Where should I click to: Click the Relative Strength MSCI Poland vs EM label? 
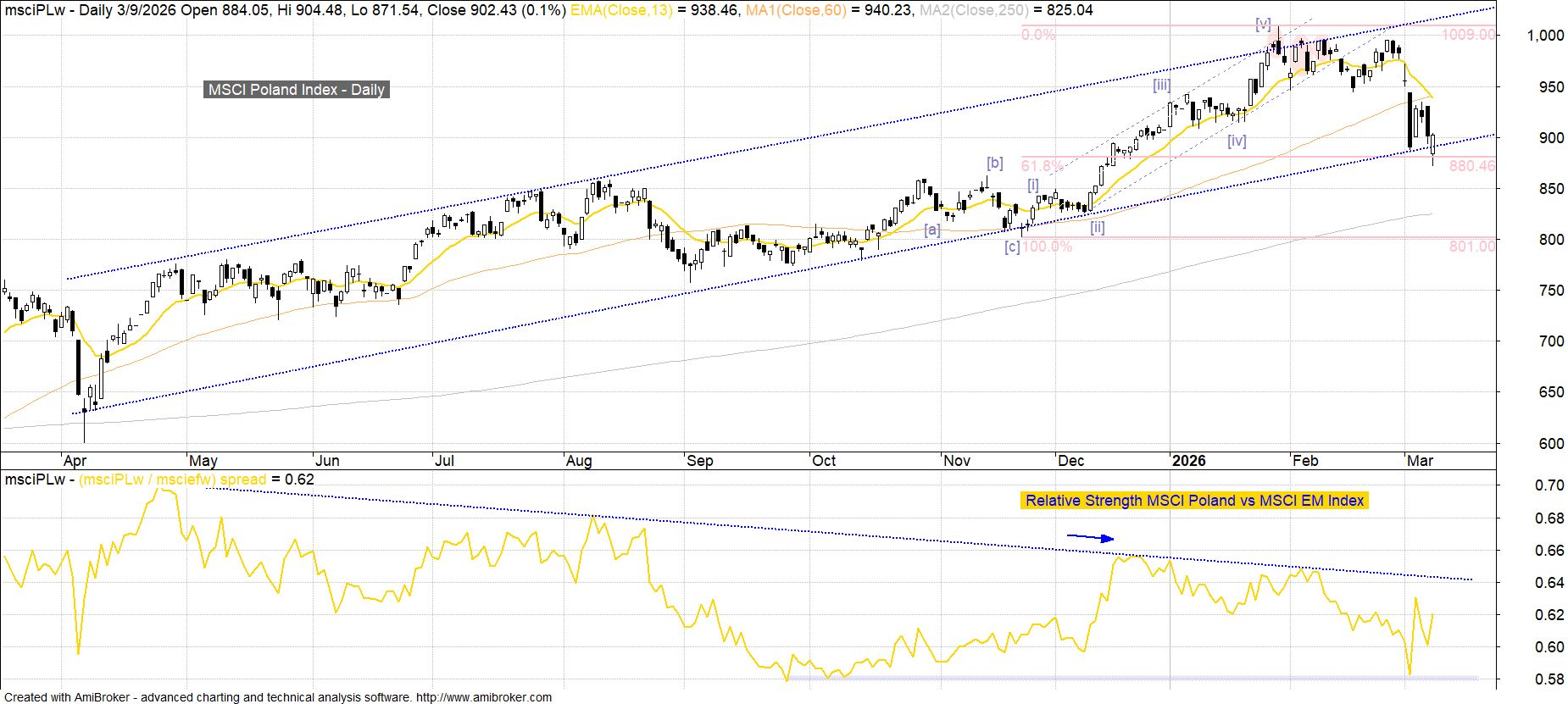(1194, 501)
